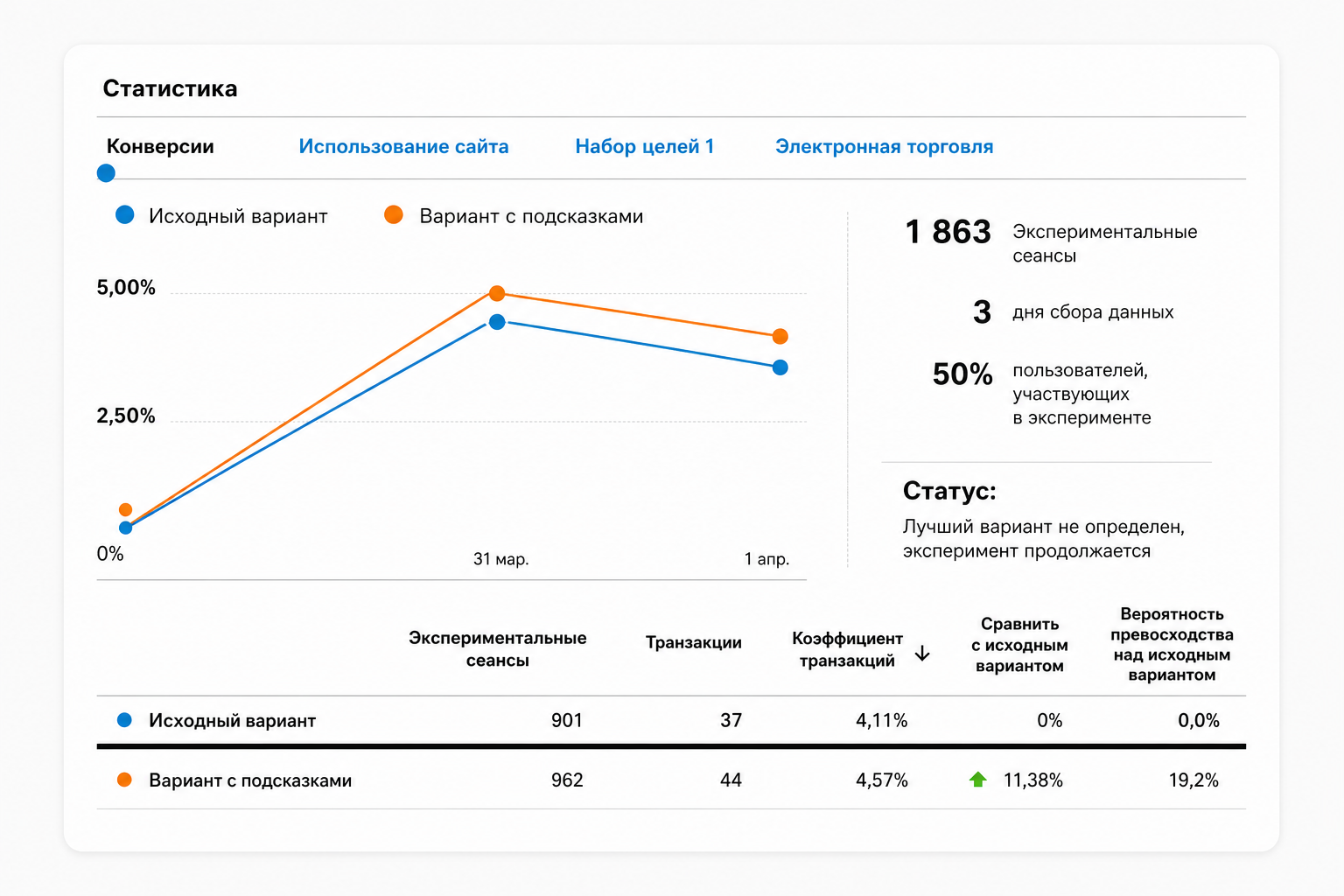This screenshot has height=896, width=1344.
Task: Click the sort arrow beside Коэффициент транзакций
Action: (x=922, y=654)
